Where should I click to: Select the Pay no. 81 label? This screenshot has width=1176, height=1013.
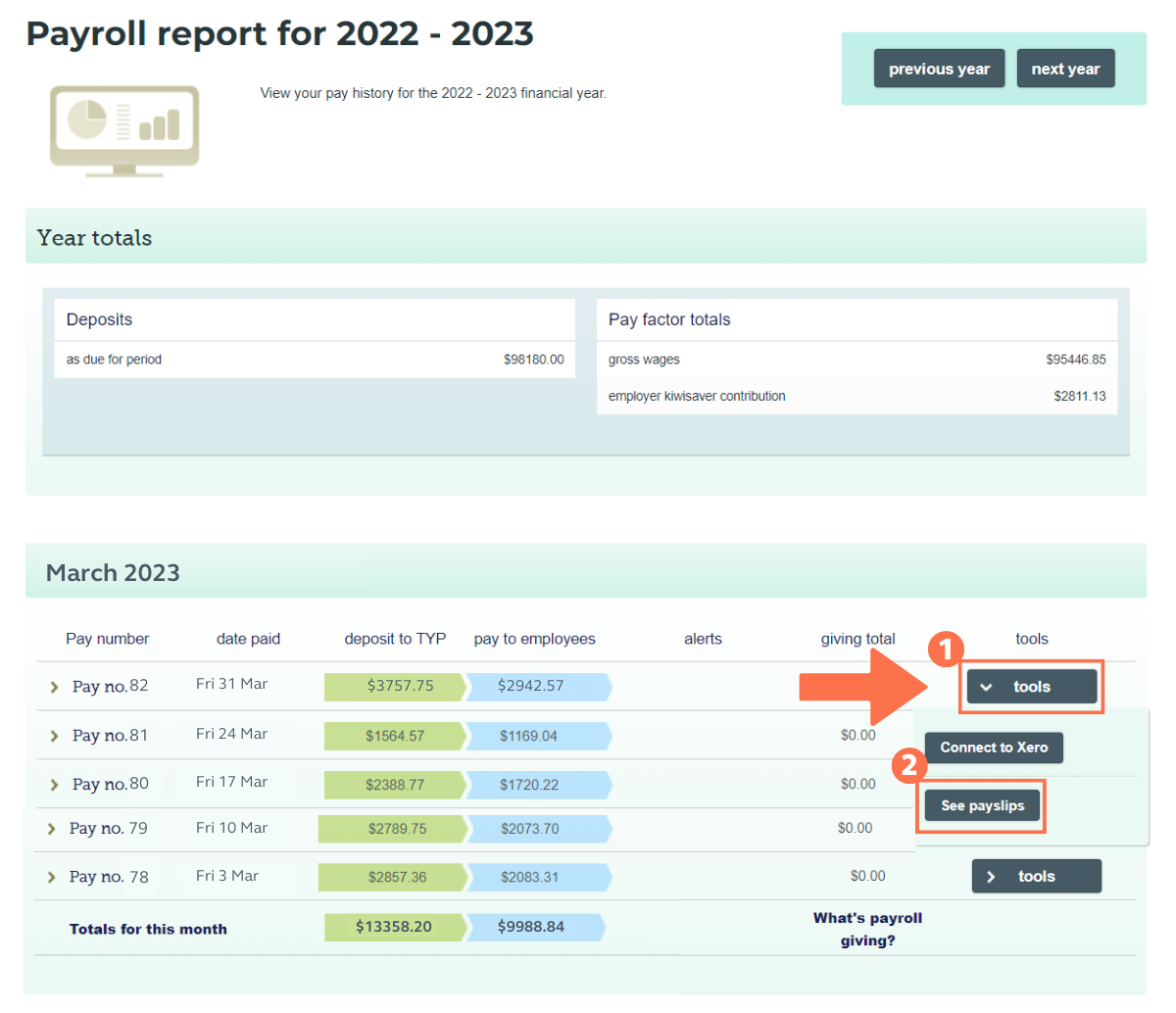tap(110, 736)
